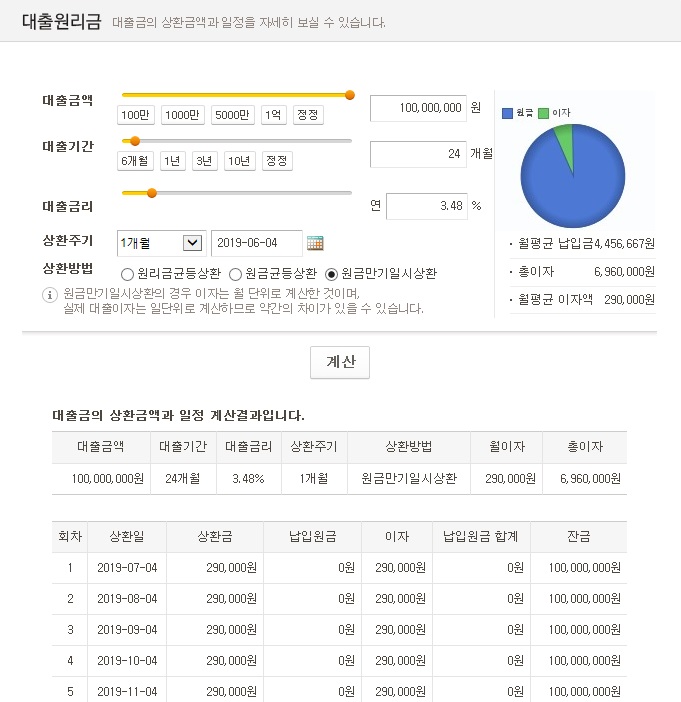
Task: Click the 상환방법 summary column header
Action: [x=409, y=447]
